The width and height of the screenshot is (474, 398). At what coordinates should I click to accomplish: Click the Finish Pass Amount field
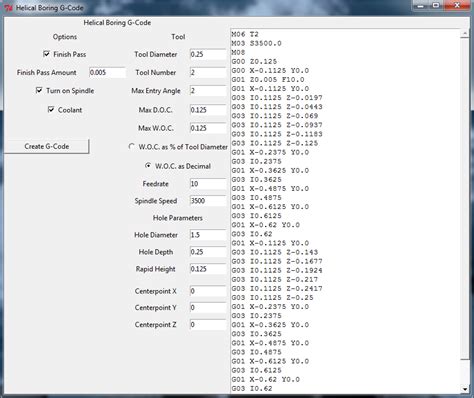click(107, 72)
